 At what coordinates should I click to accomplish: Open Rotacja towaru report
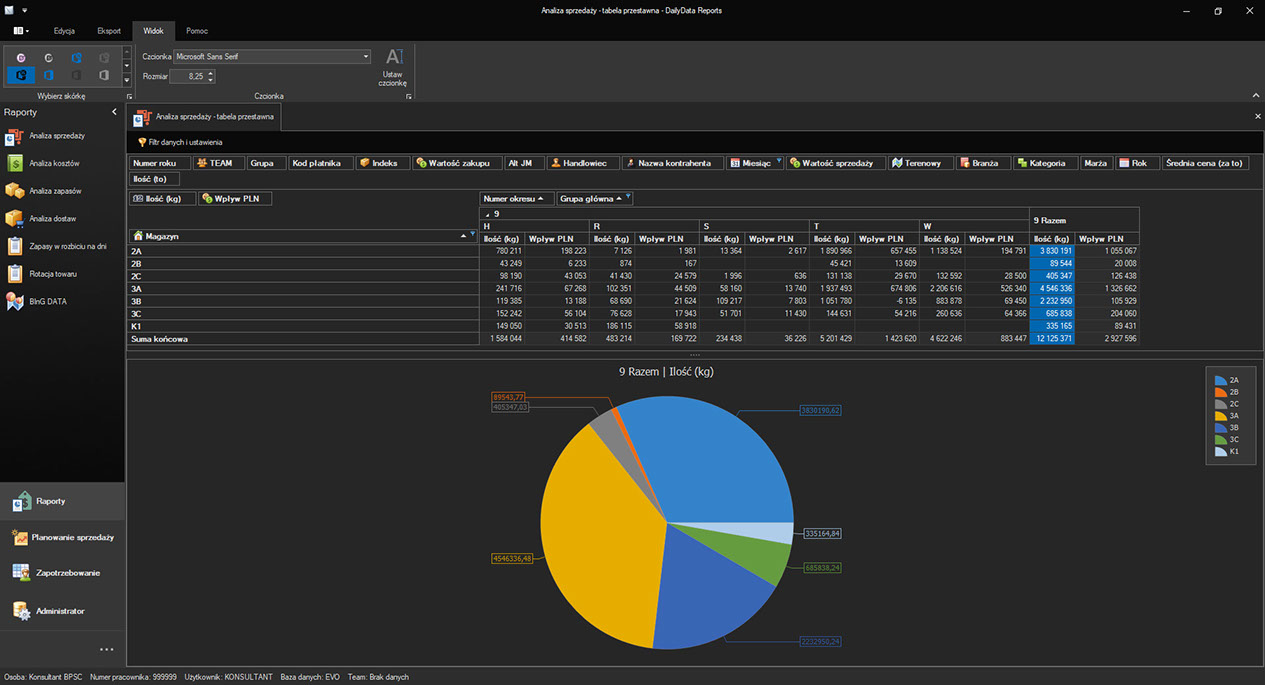pyautogui.click(x=55, y=274)
